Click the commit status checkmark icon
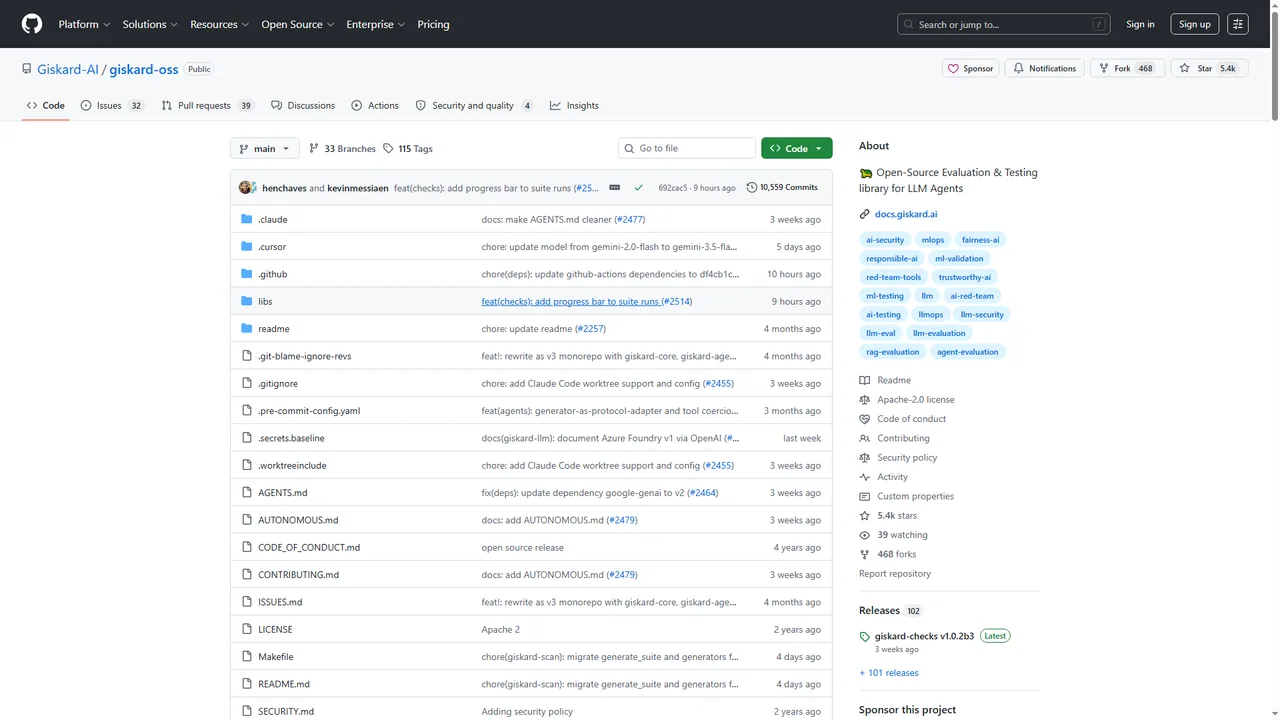Viewport: 1280px width, 720px height. click(x=639, y=187)
